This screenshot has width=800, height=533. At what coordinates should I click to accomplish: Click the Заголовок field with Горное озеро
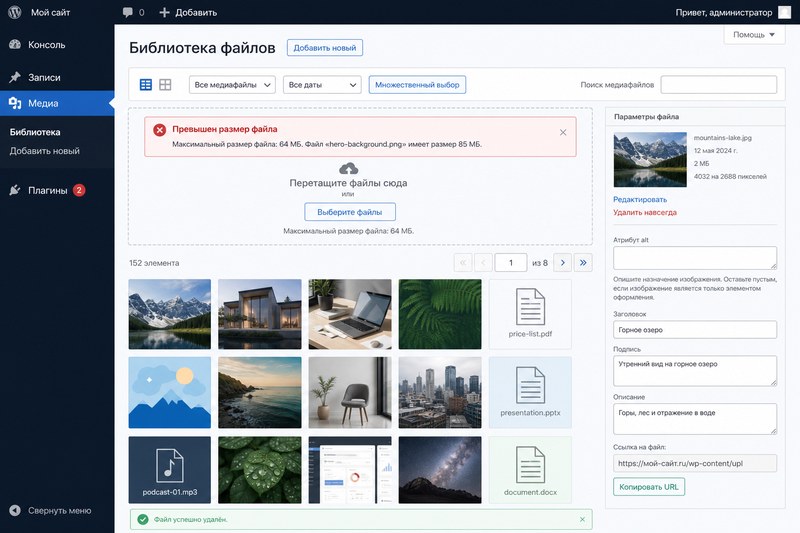(695, 329)
